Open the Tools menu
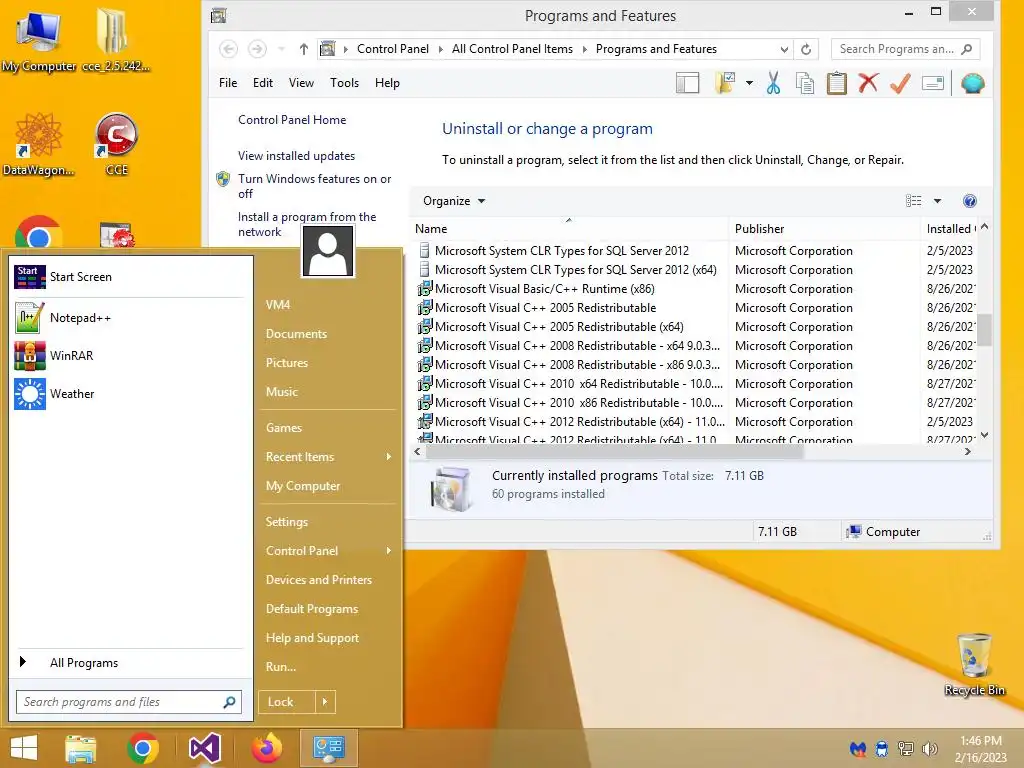The image size is (1024, 768). (344, 83)
